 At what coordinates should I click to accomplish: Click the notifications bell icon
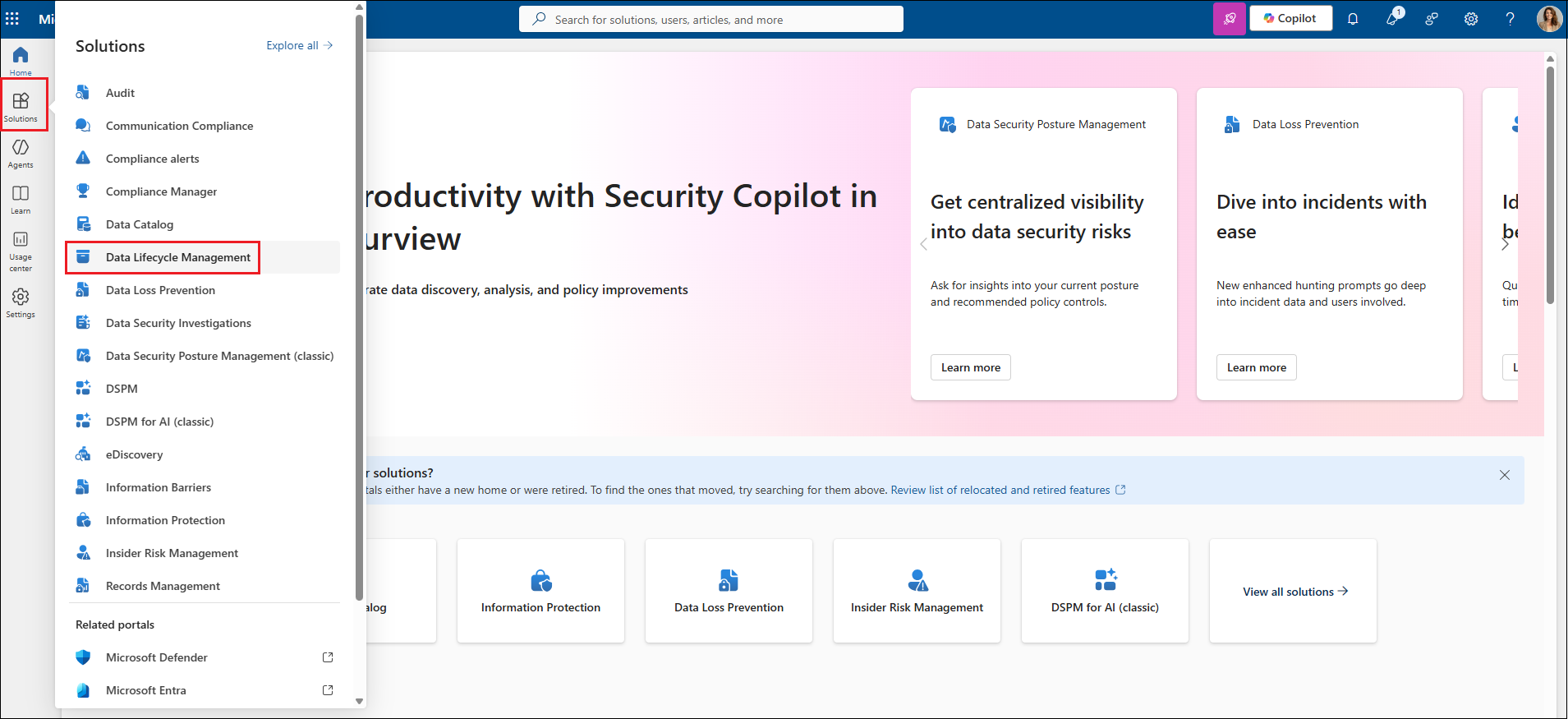pyautogui.click(x=1353, y=19)
